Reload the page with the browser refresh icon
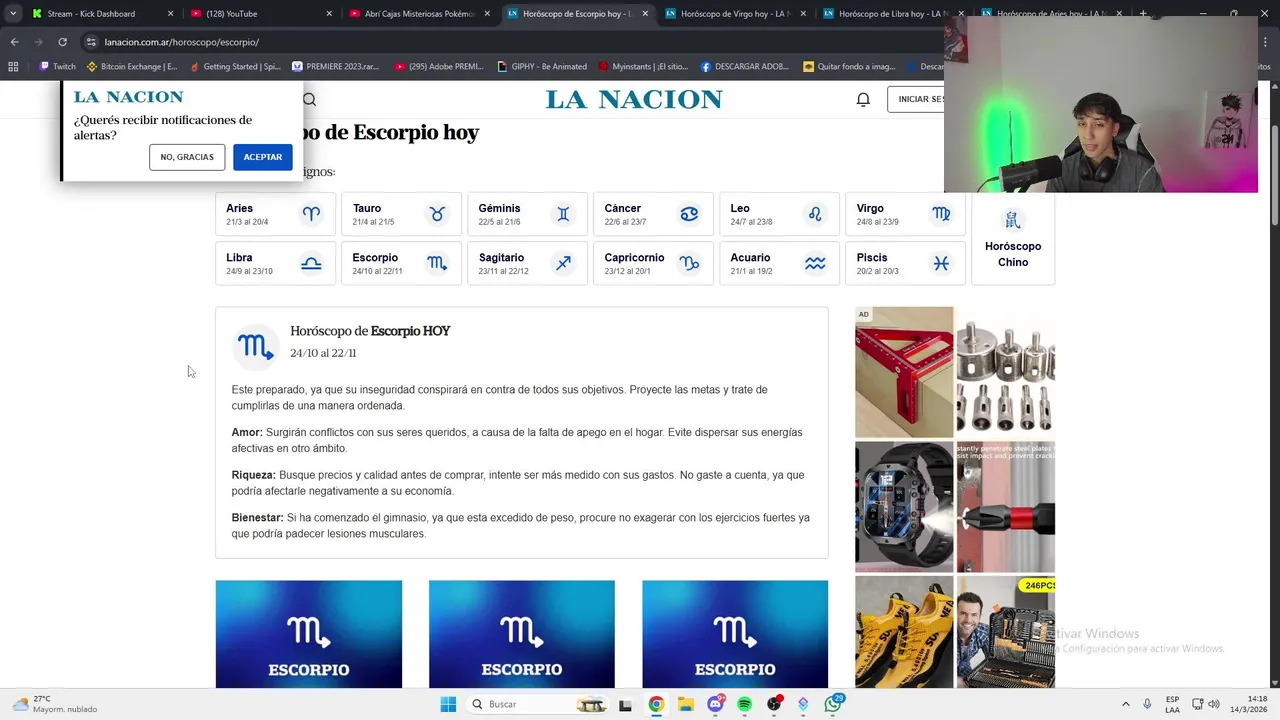 coord(62,42)
